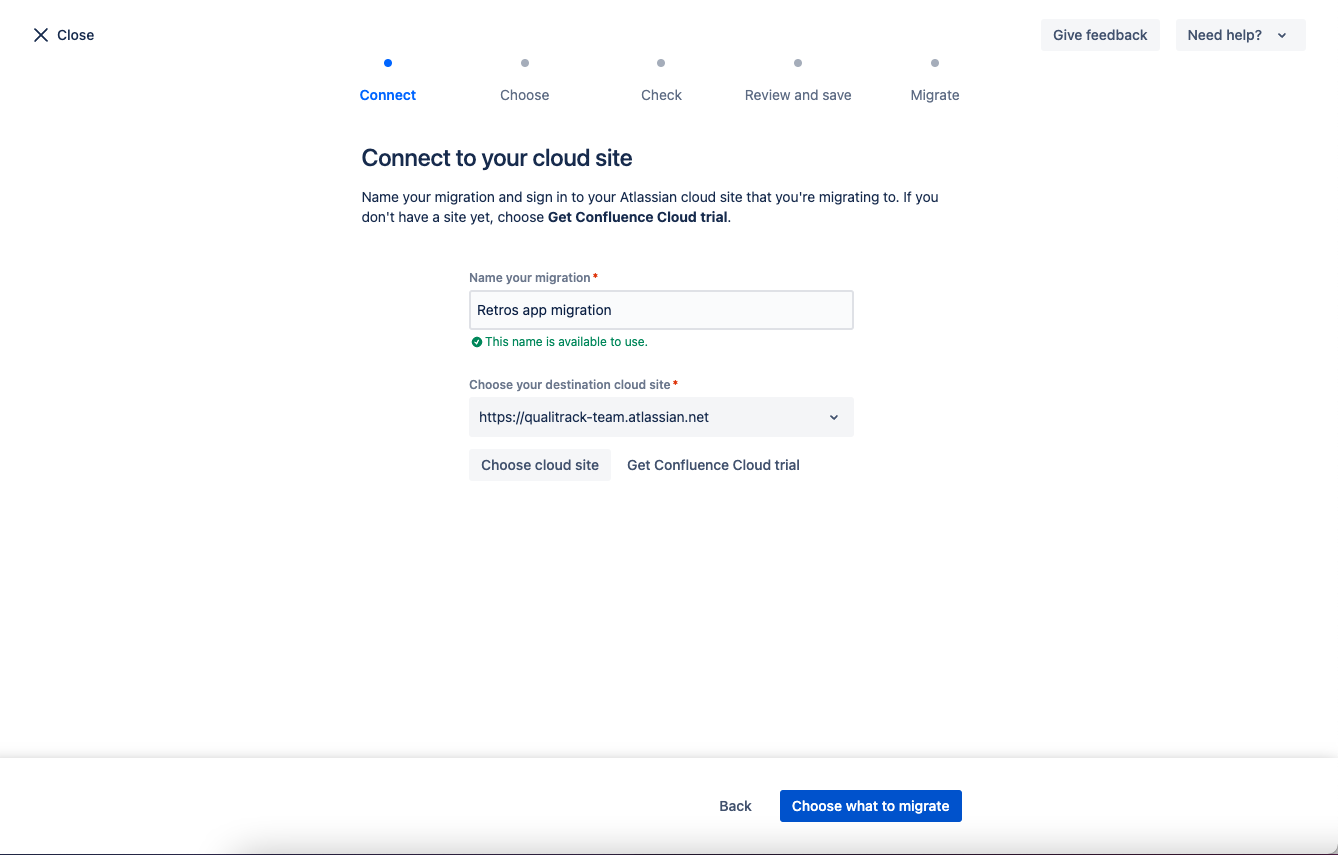The height and width of the screenshot is (855, 1338).
Task: Open the qualitrack-team destination cloud site selector
Action: (x=650, y=418)
